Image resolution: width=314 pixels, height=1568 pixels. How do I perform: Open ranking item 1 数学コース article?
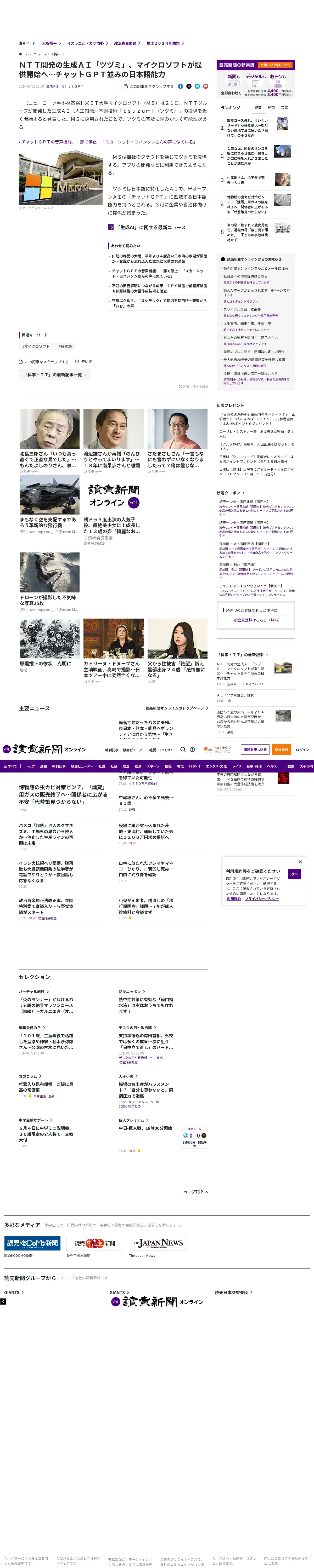(247, 128)
